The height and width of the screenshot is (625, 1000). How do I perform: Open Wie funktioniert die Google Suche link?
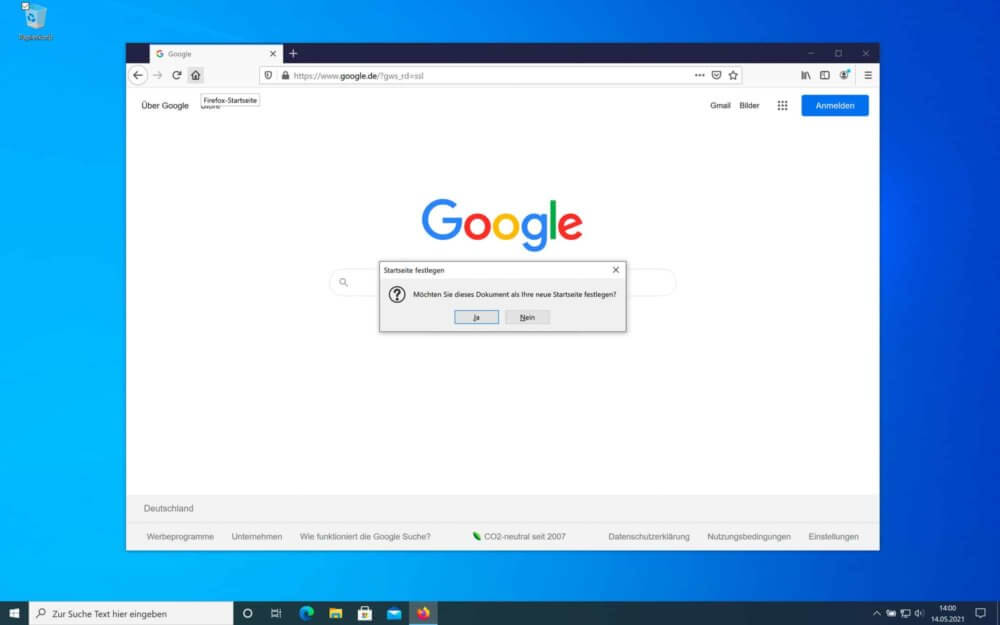[x=365, y=536]
